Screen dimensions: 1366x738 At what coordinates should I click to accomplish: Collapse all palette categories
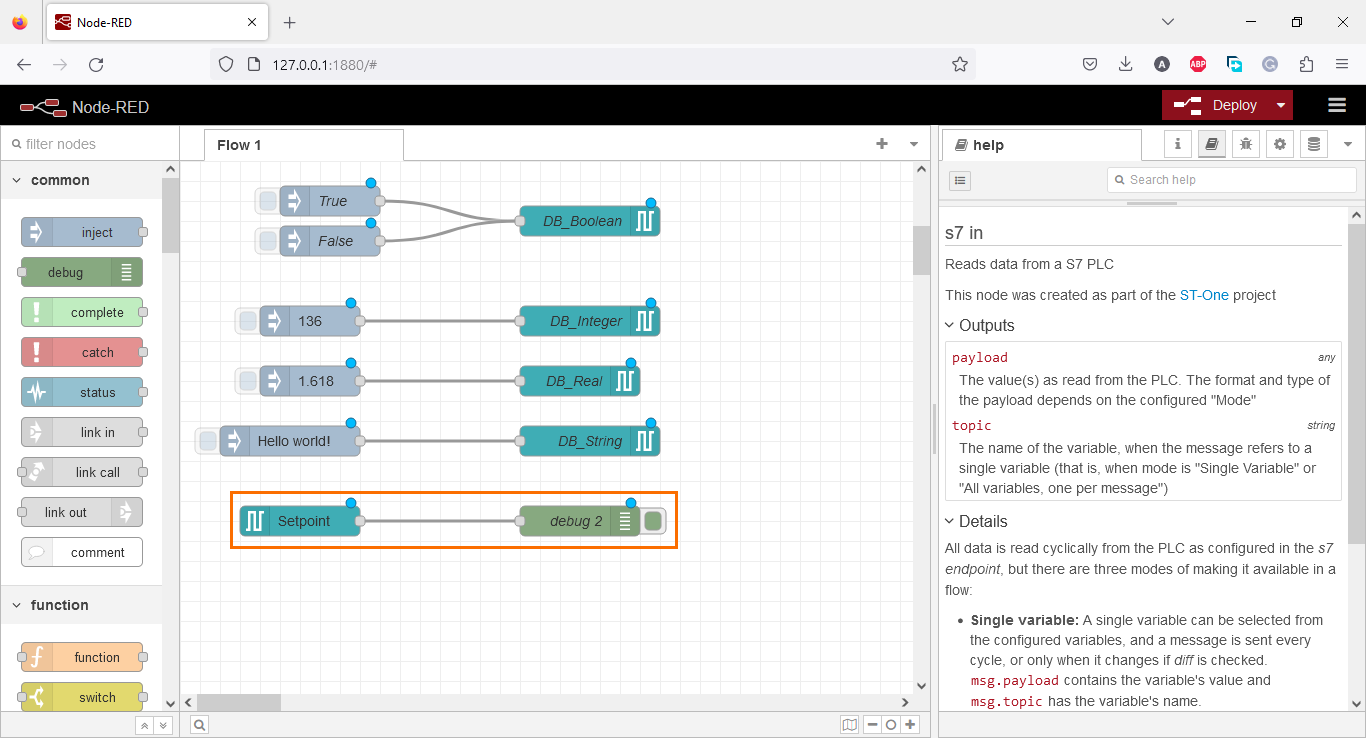click(x=144, y=726)
